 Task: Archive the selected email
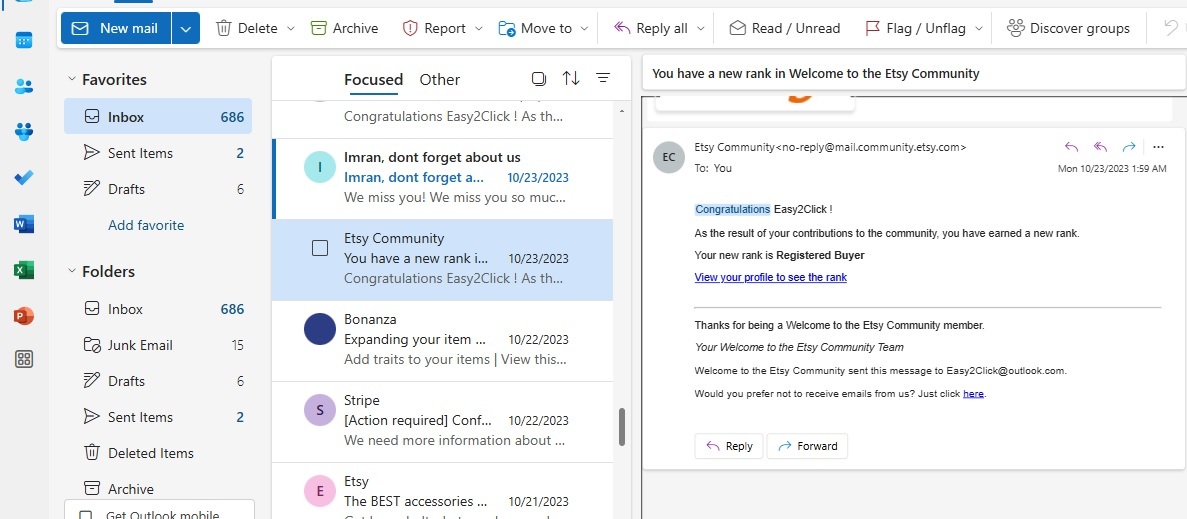point(345,28)
